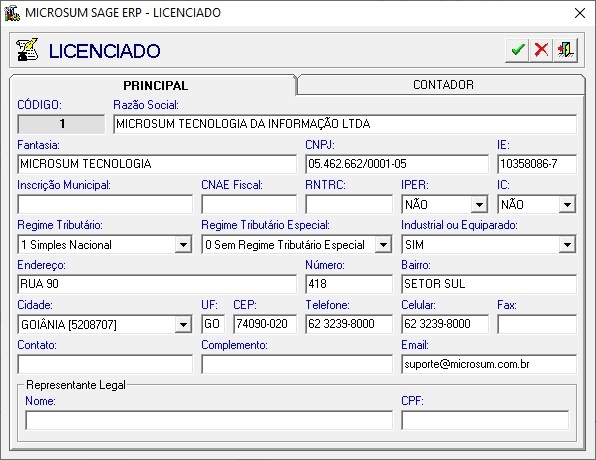The width and height of the screenshot is (596, 460).
Task: Click the CNPJ input field
Action: pyautogui.click(x=397, y=164)
